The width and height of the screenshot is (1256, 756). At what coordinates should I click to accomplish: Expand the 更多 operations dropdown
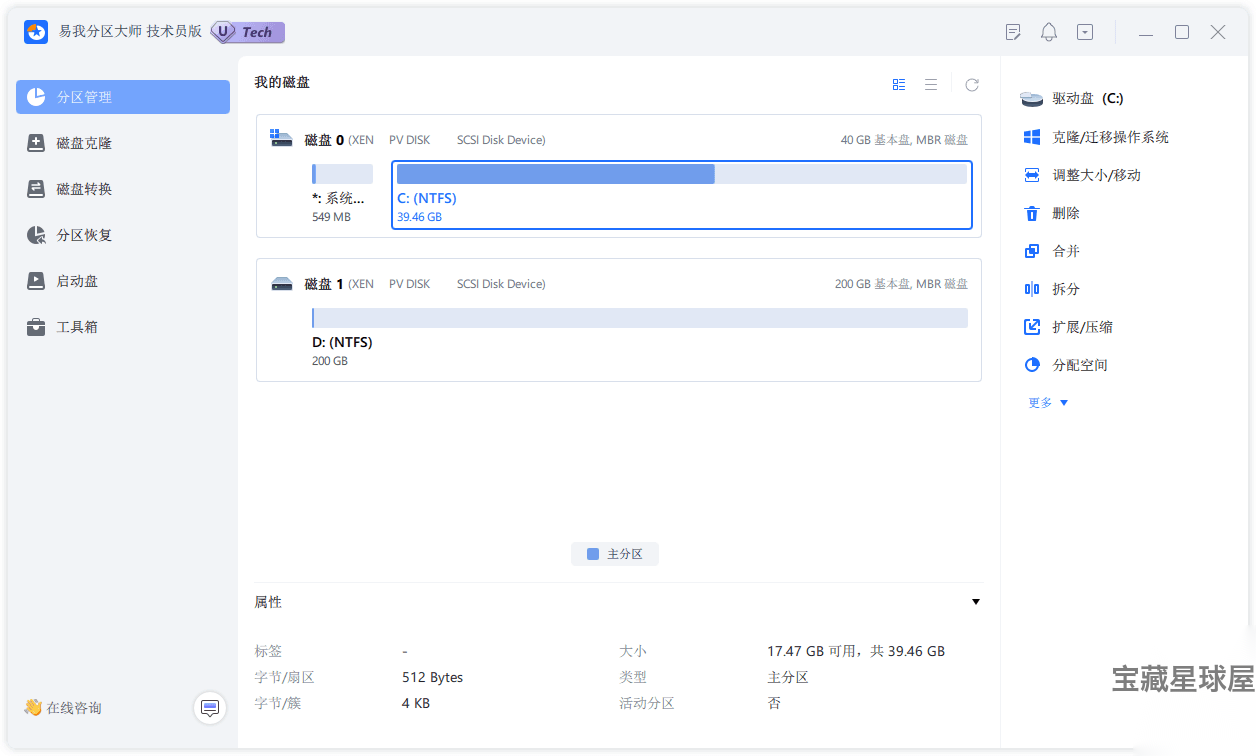pyautogui.click(x=1048, y=403)
